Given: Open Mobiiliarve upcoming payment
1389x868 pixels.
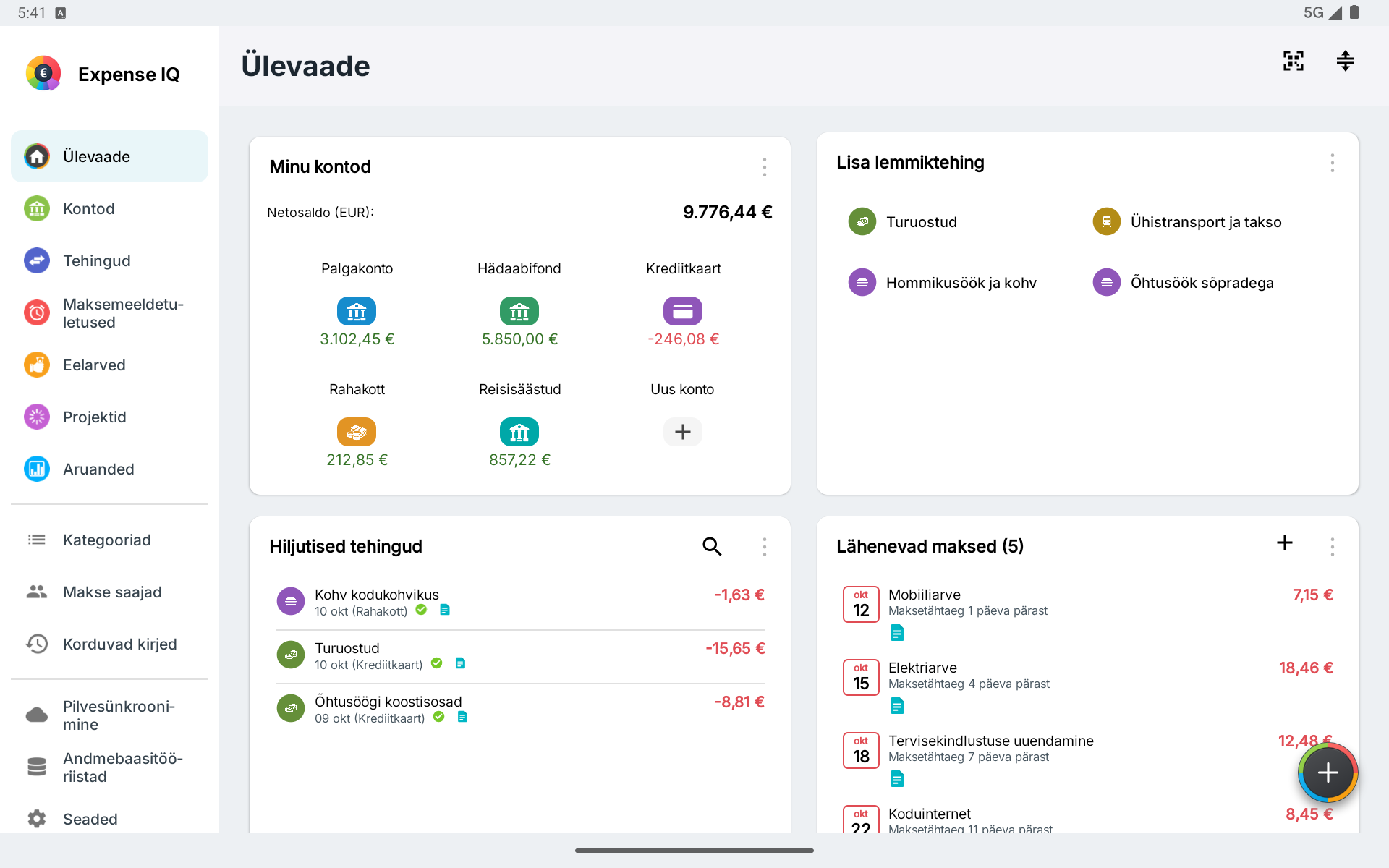Looking at the screenshot, I should (x=1087, y=613).
